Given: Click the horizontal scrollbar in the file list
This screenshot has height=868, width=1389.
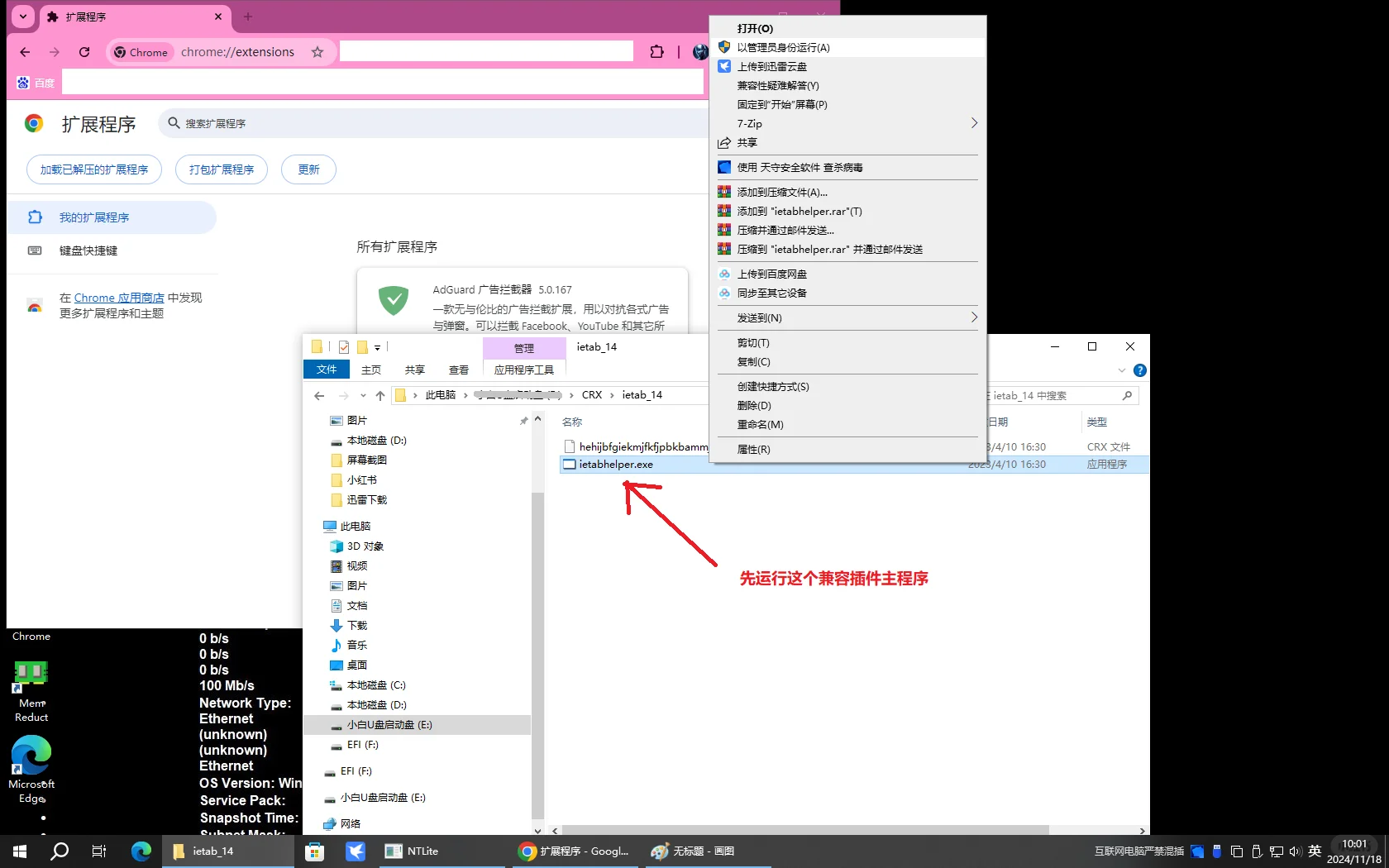Looking at the screenshot, I should point(804,830).
